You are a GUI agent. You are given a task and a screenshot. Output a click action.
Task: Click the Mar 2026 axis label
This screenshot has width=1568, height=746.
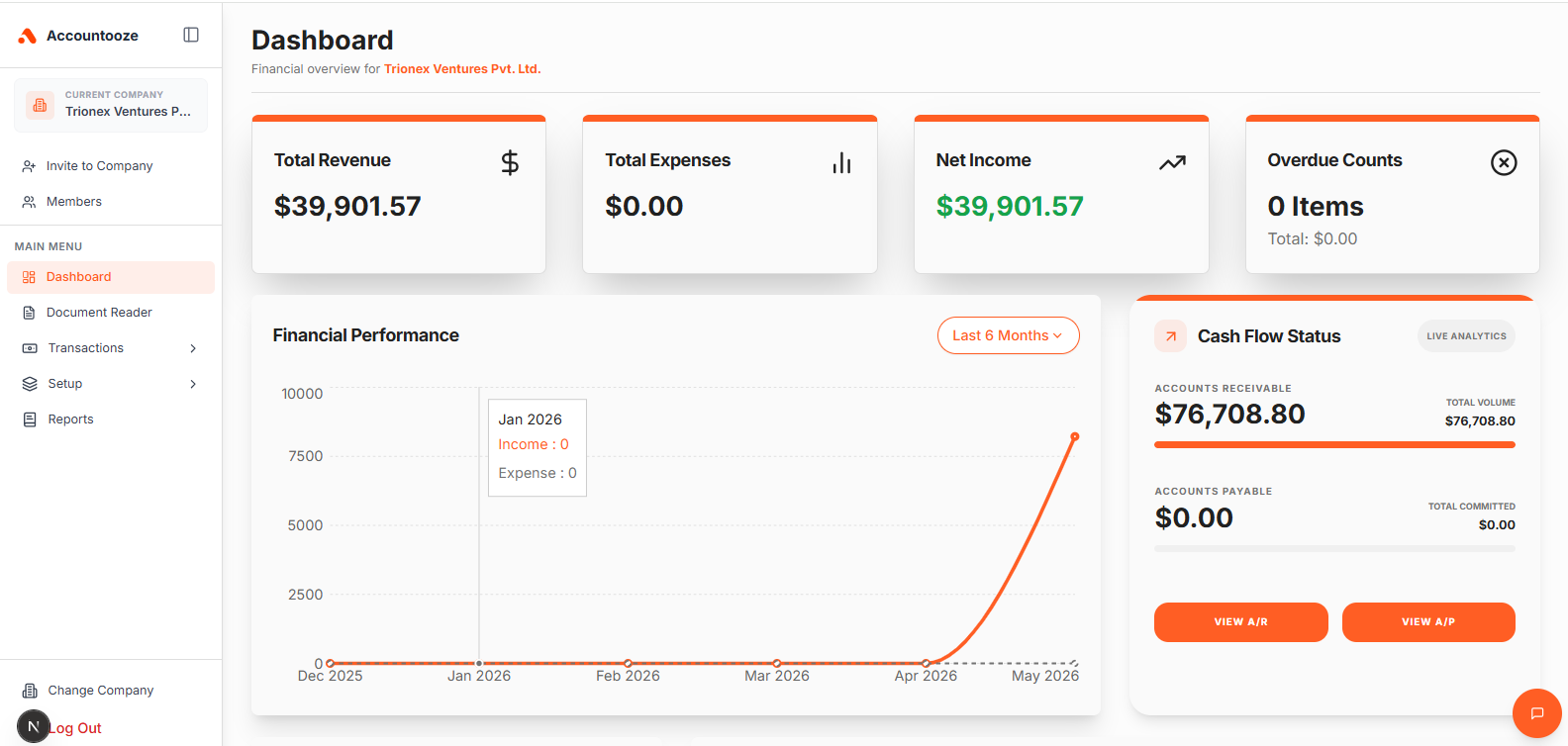click(x=777, y=676)
